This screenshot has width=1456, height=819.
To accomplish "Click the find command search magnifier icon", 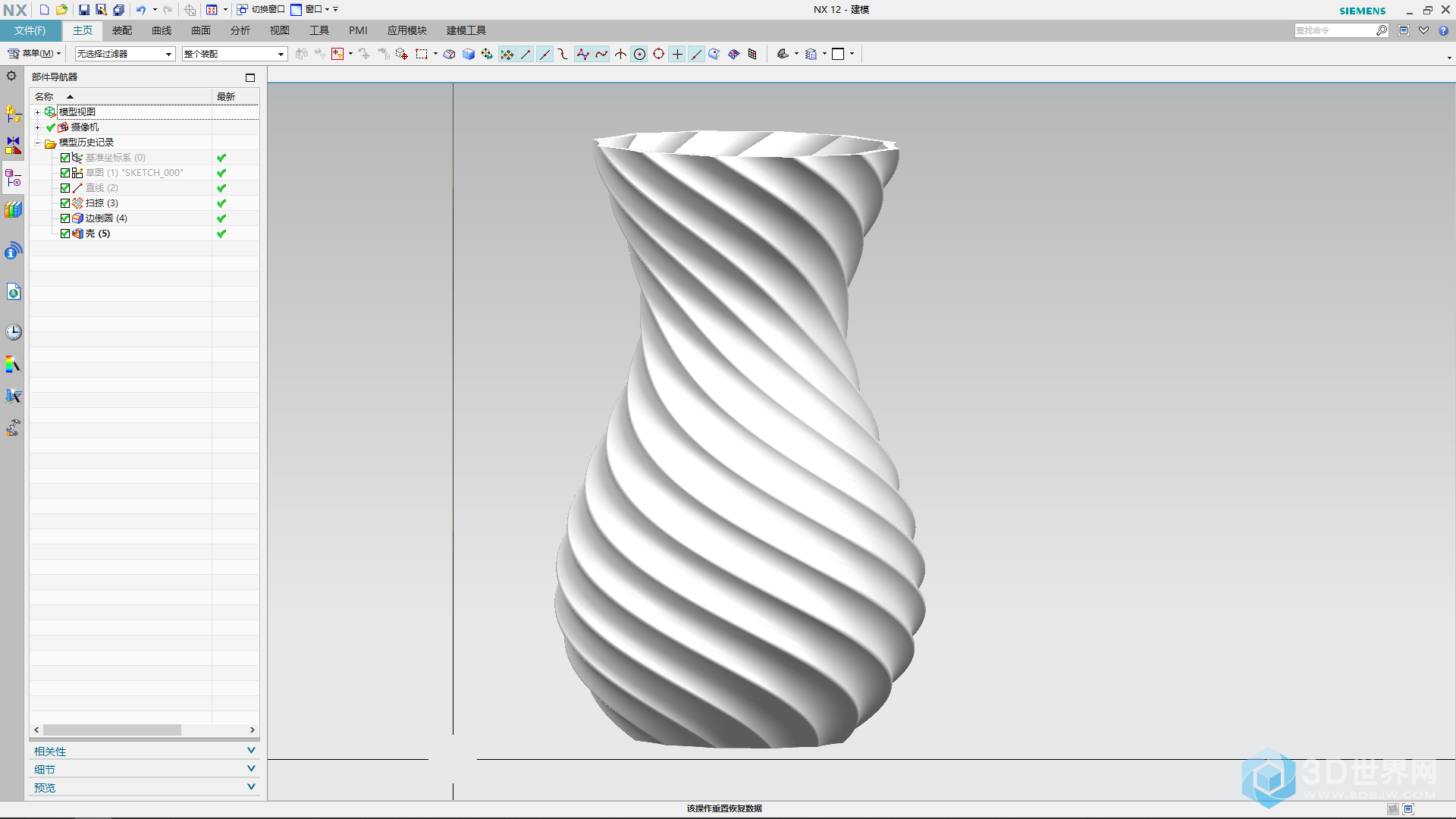I will click(x=1382, y=30).
